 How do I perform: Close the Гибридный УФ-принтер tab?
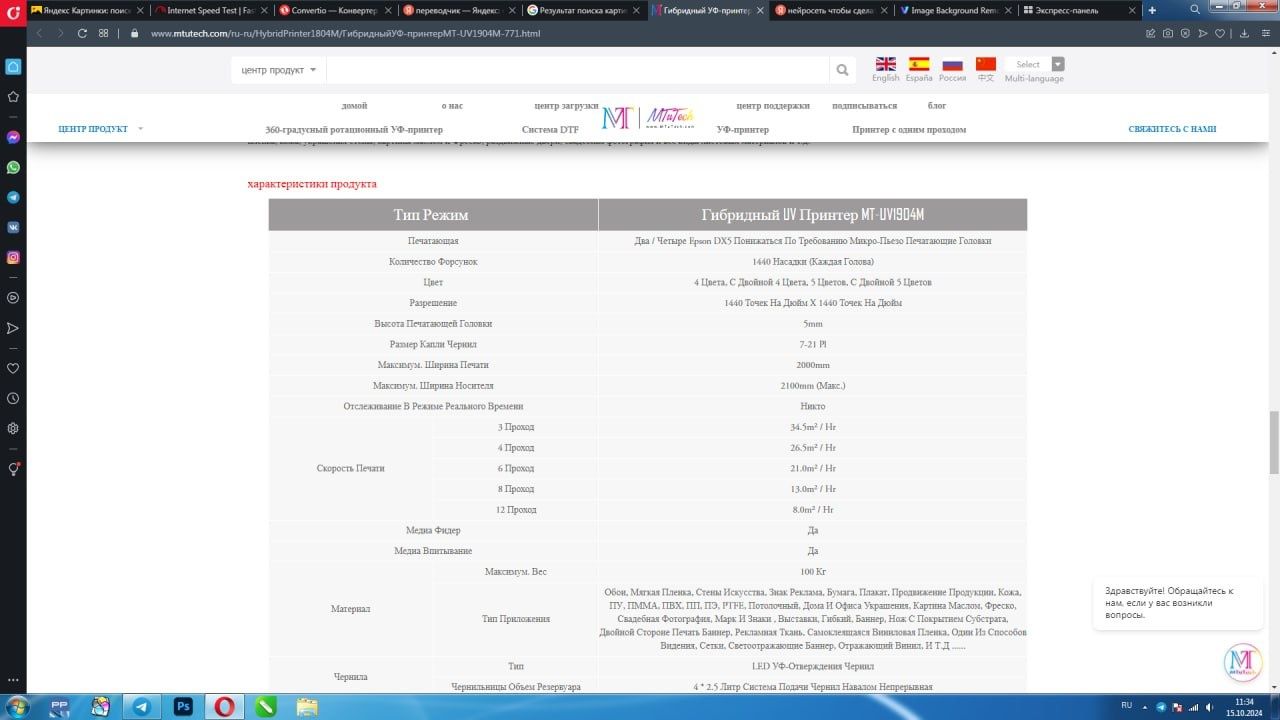pos(760,10)
